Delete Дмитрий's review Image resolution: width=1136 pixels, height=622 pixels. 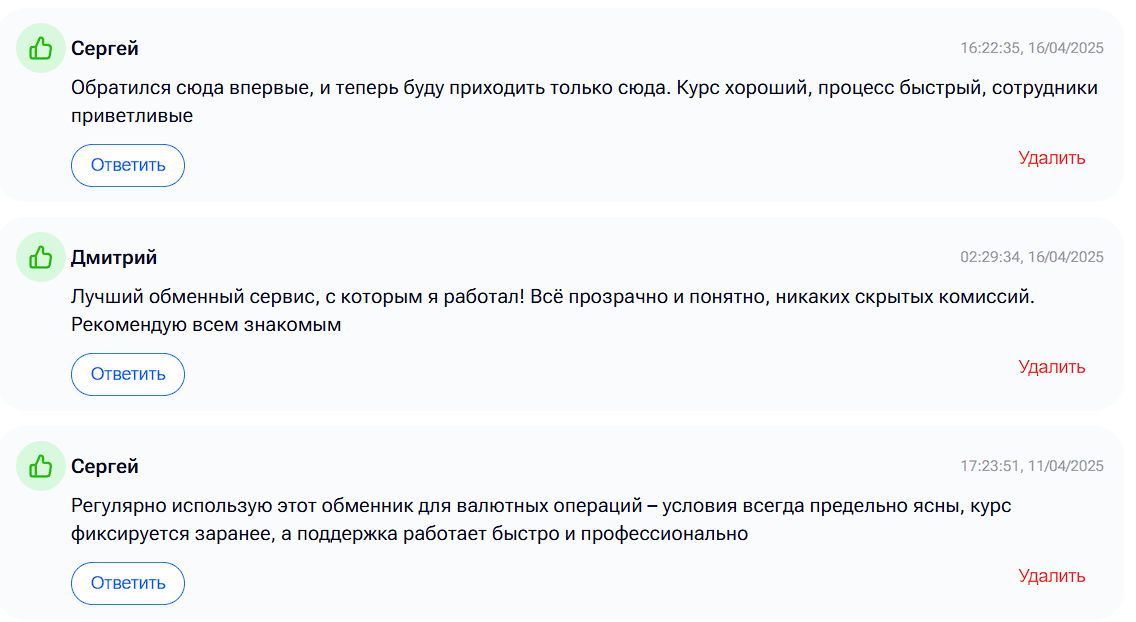(x=1051, y=367)
